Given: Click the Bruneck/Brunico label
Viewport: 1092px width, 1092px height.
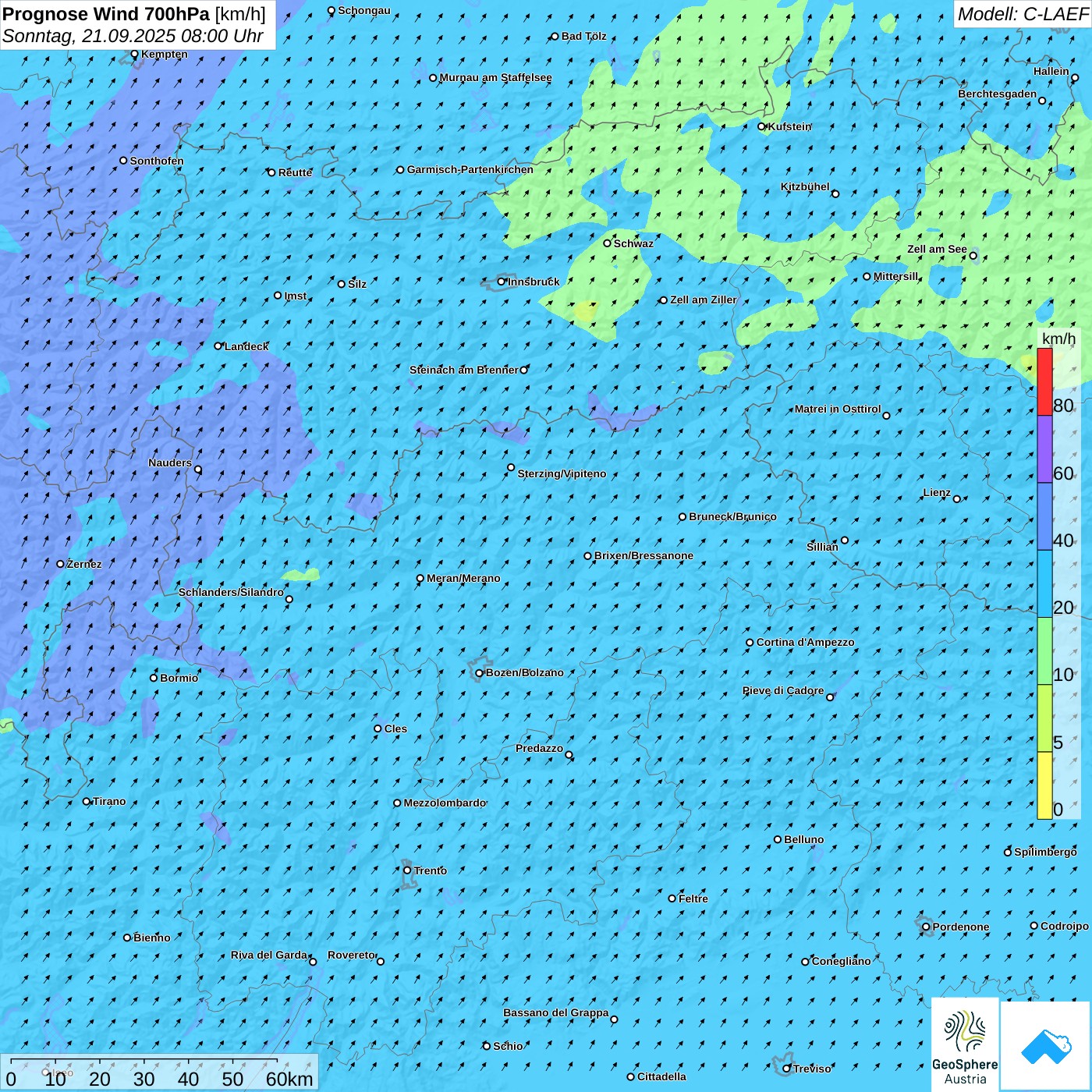Looking at the screenshot, I should pos(732,516).
